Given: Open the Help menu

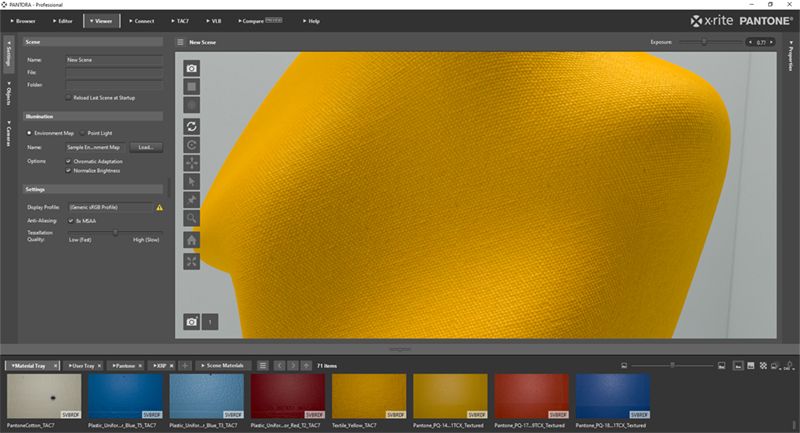Looking at the screenshot, I should [x=311, y=21].
